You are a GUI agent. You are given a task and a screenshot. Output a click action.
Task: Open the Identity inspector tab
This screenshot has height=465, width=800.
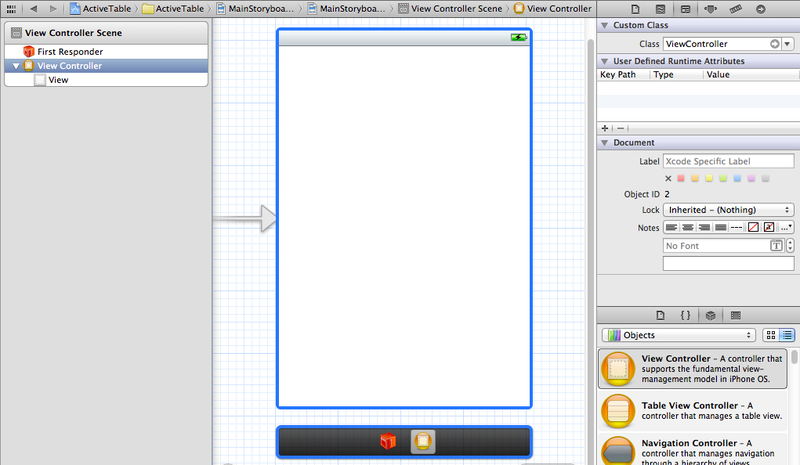[685, 9]
